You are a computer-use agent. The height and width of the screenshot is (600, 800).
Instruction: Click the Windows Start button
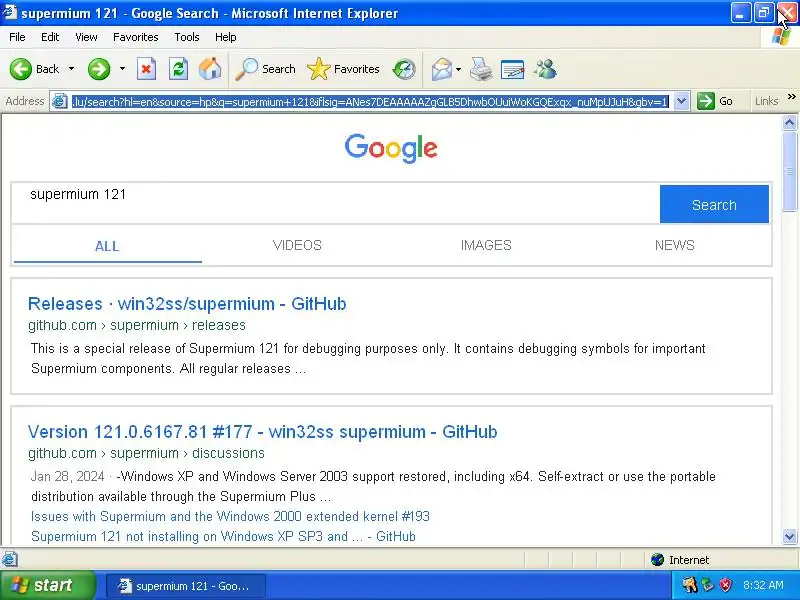tap(47, 585)
